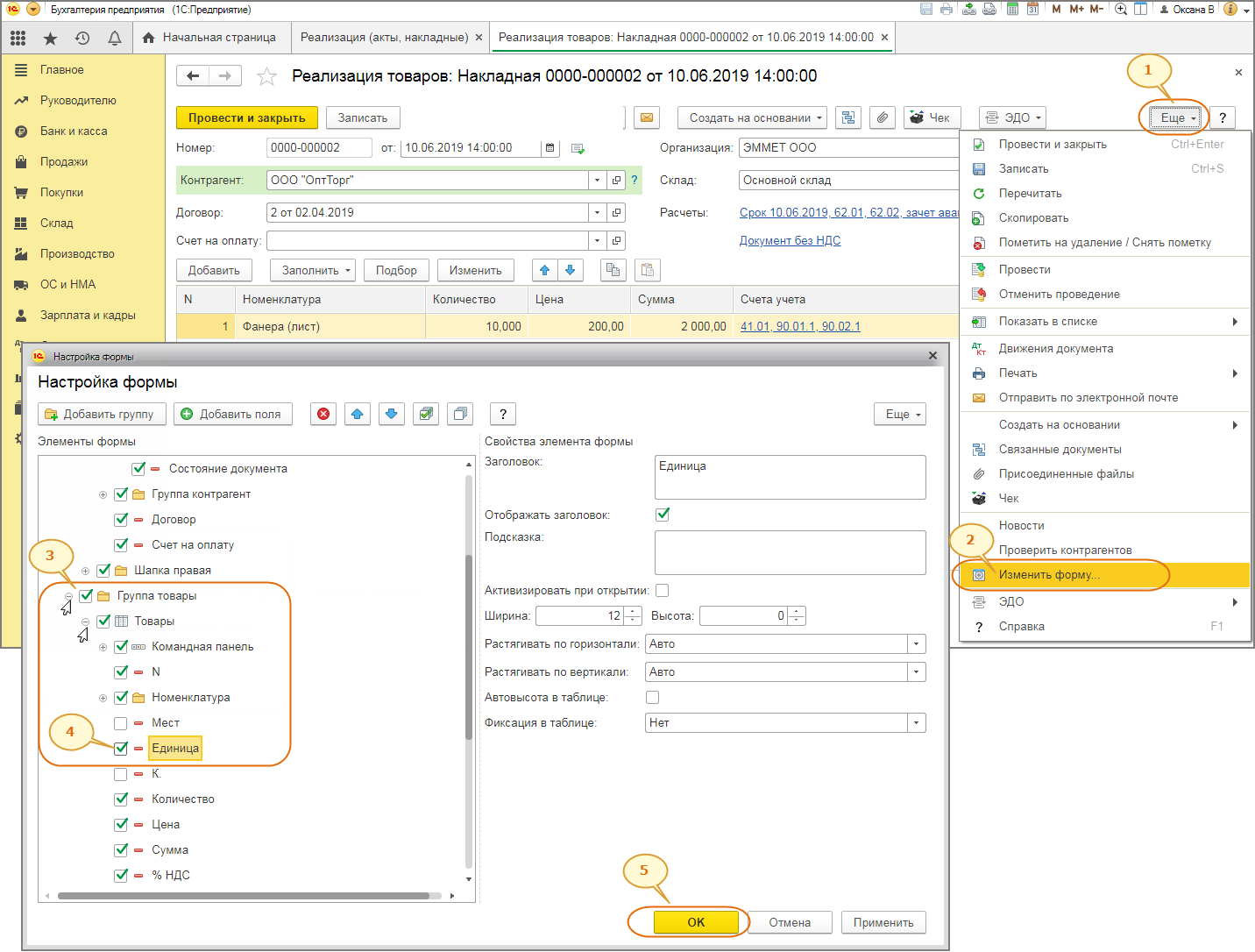
Task: Open Документ без НДС link
Action: pyautogui.click(x=790, y=240)
